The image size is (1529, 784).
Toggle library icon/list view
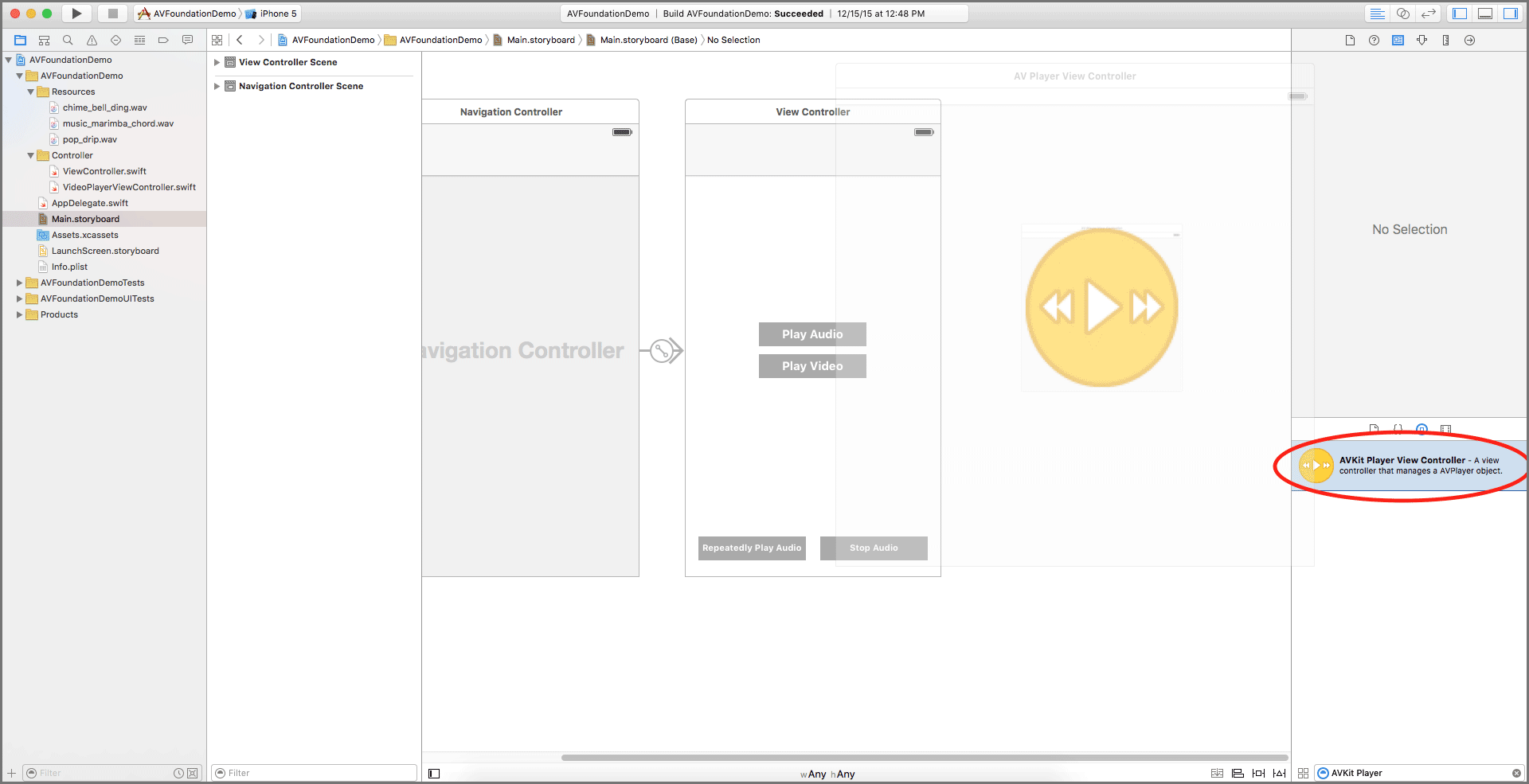click(1303, 773)
